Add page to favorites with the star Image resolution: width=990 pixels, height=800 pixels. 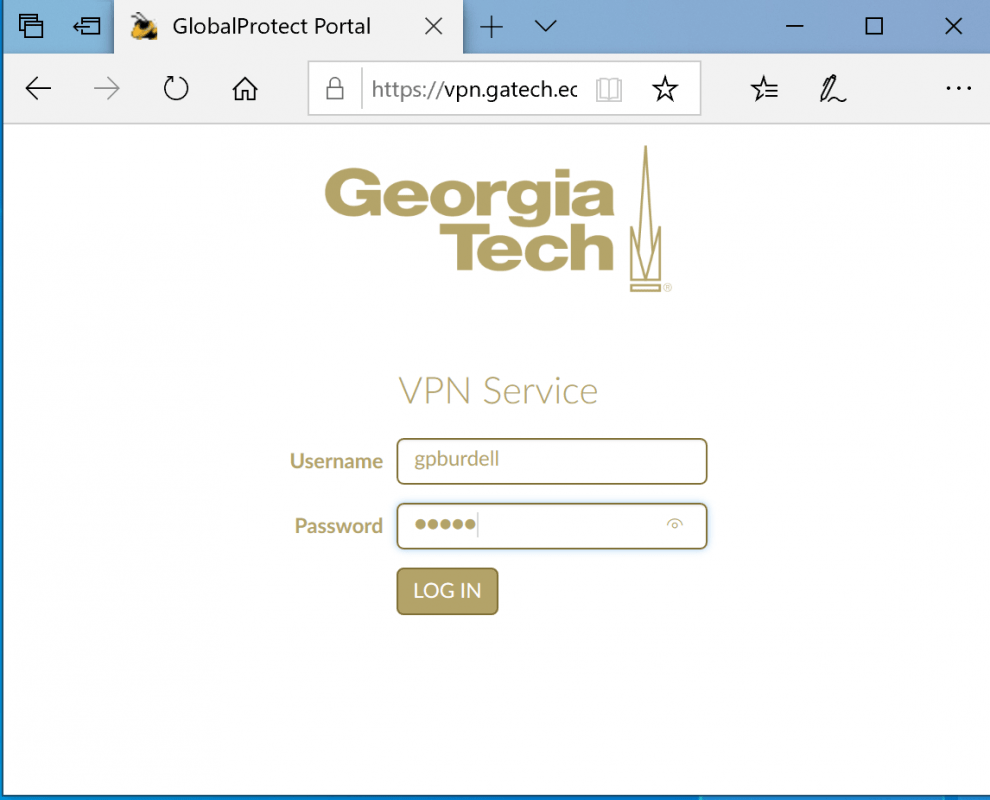[x=665, y=89]
